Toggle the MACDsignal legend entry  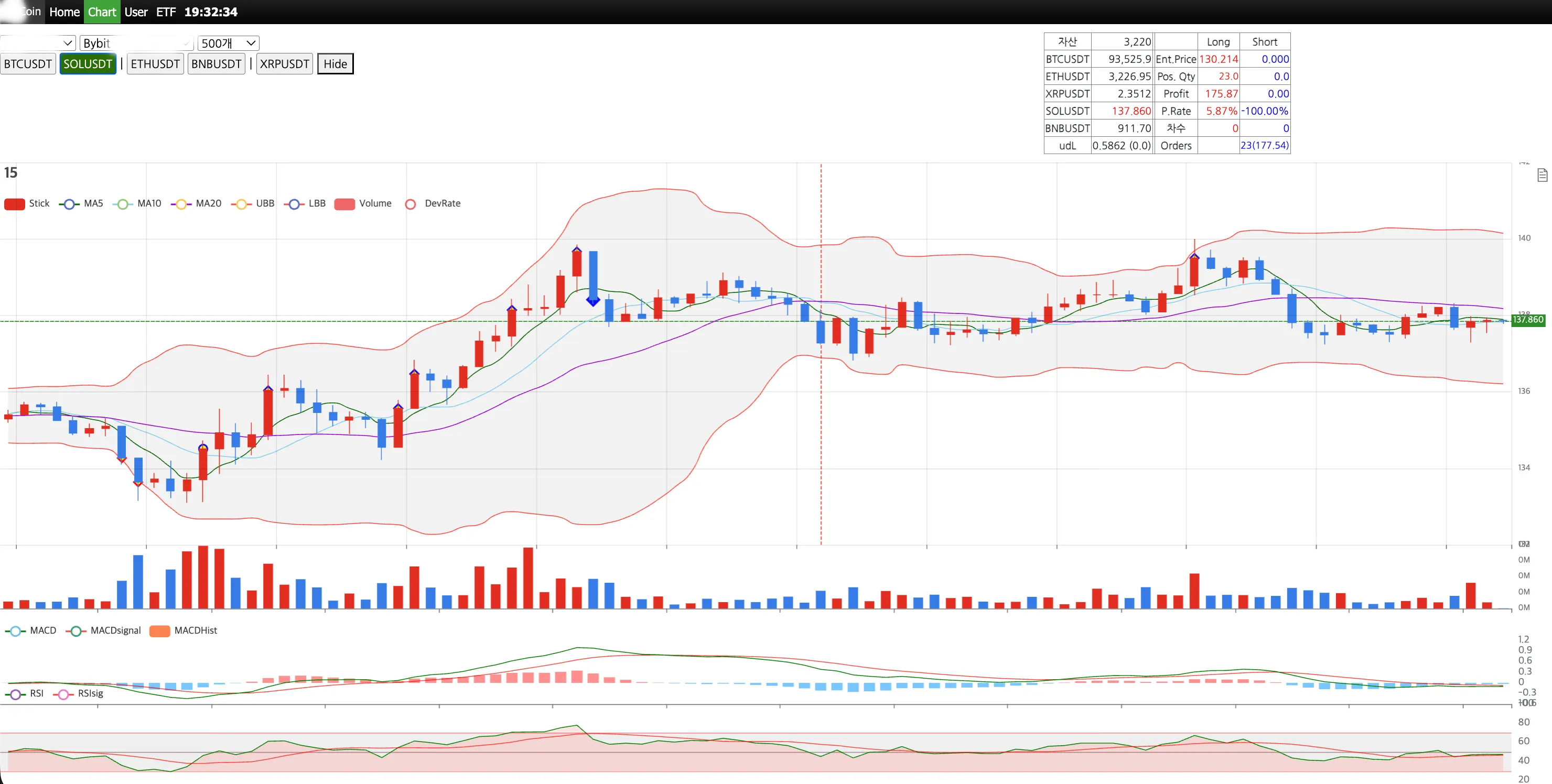(x=104, y=630)
